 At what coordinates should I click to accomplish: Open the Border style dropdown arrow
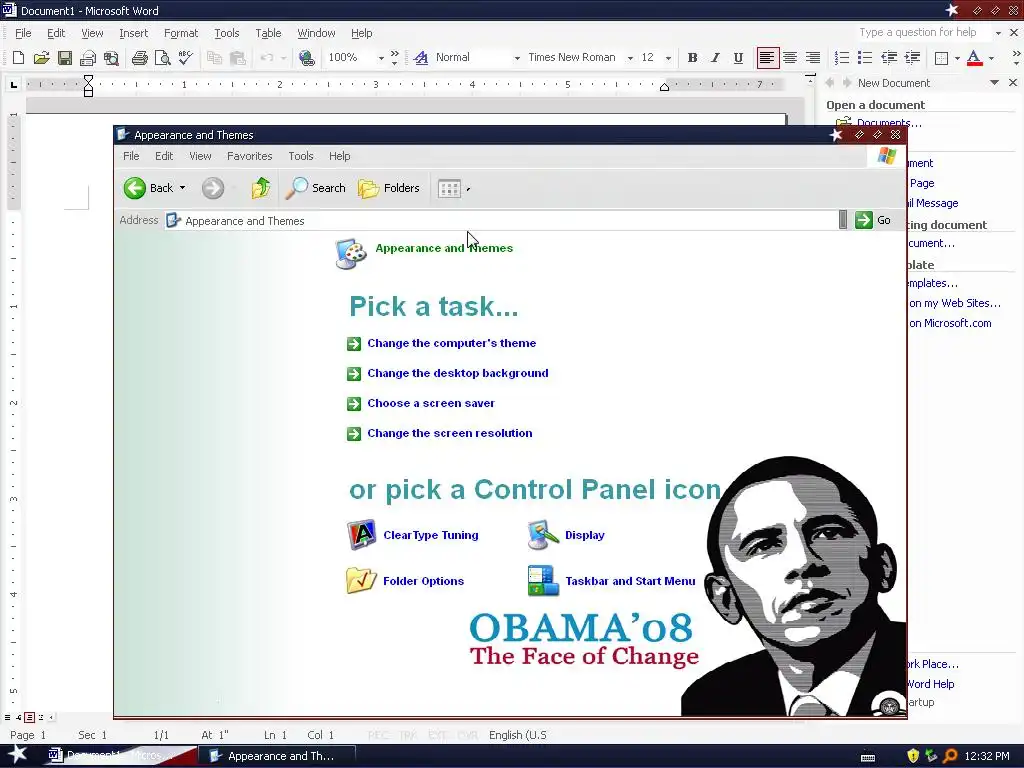pyautogui.click(x=957, y=58)
